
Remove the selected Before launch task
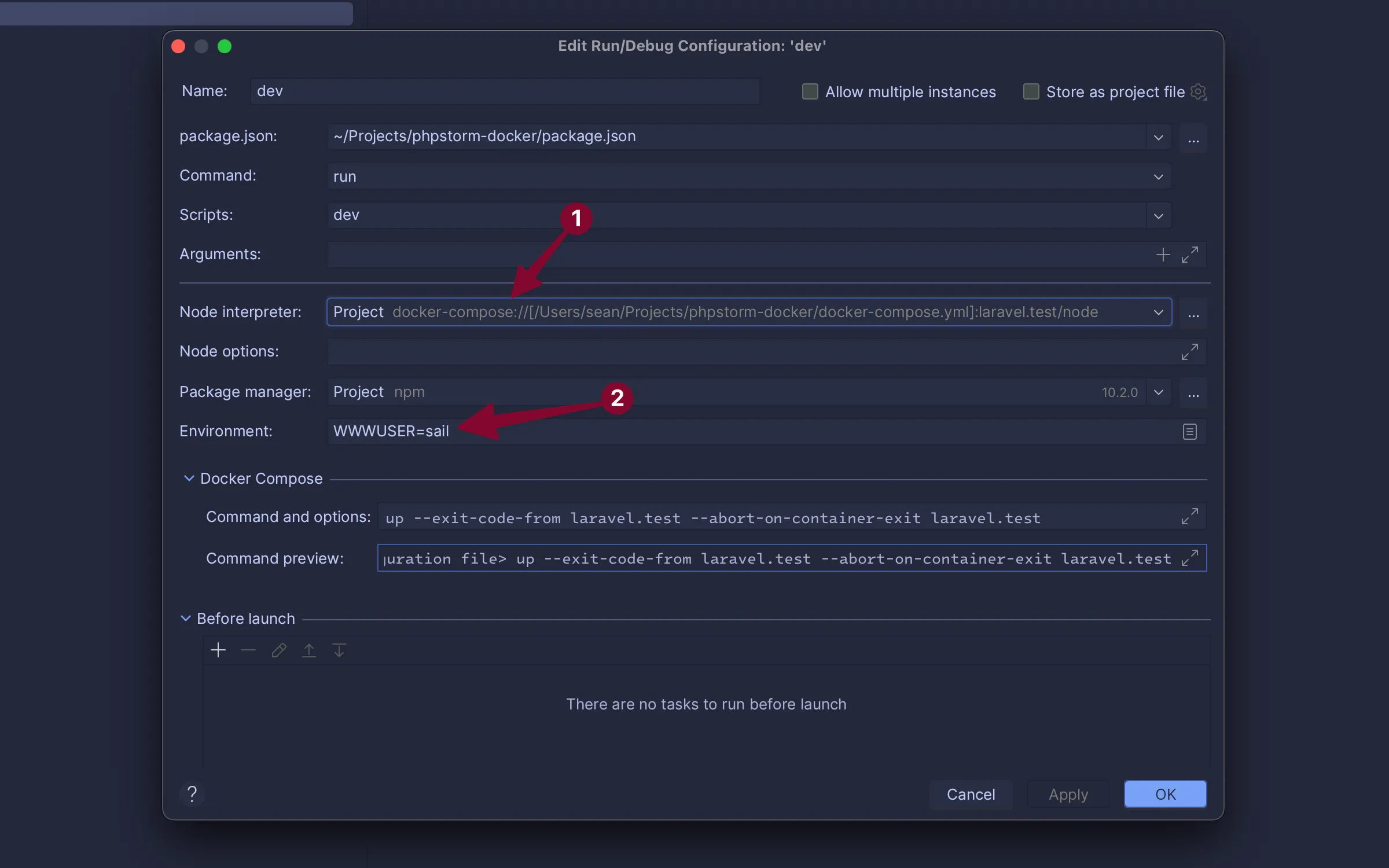(x=248, y=650)
